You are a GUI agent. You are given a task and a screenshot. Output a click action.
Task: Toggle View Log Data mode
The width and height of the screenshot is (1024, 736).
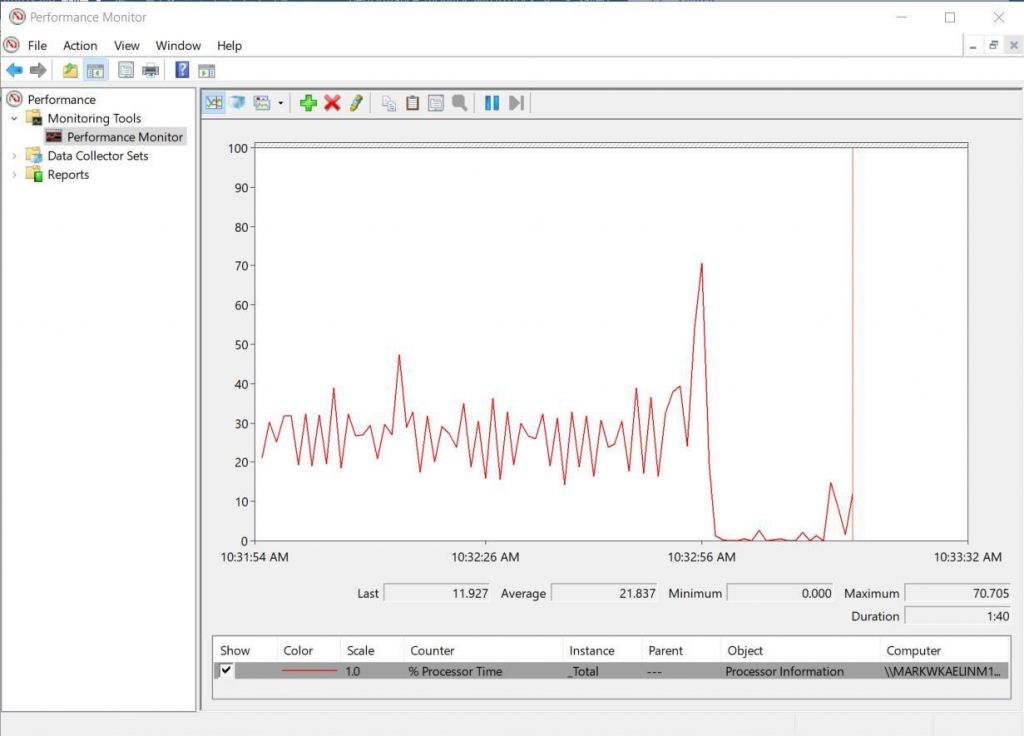pos(238,102)
